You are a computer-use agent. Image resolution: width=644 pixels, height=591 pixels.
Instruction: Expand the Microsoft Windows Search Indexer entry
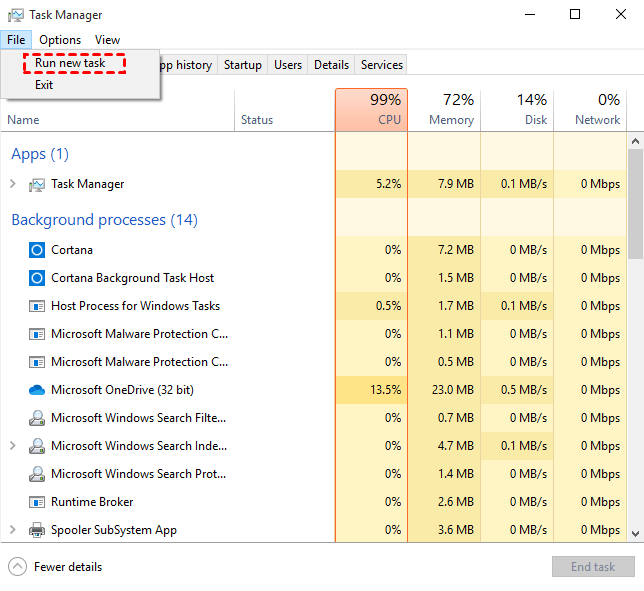pos(13,446)
